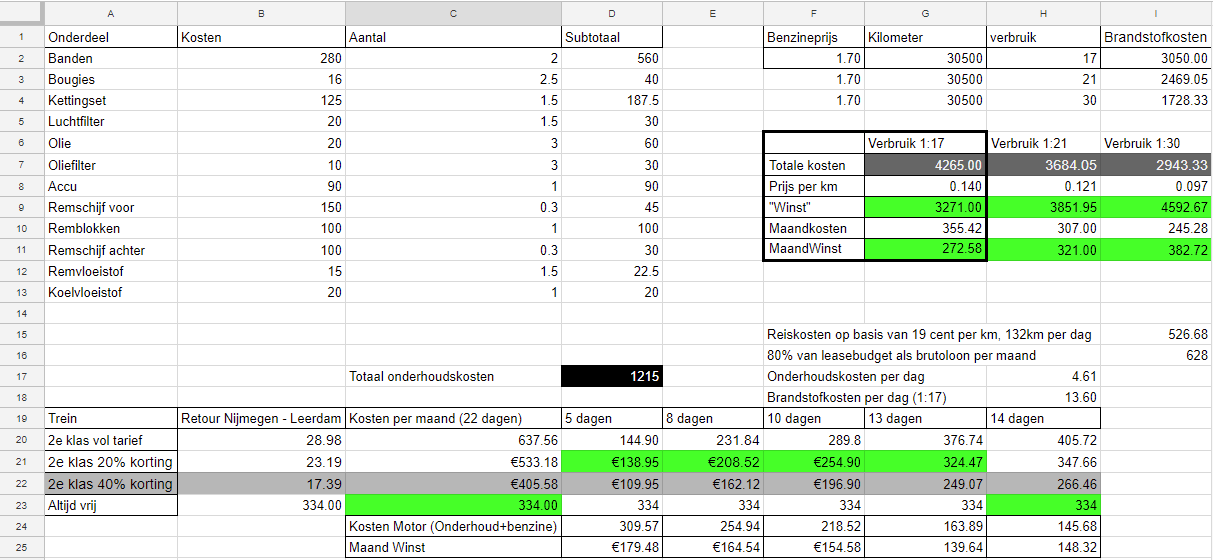1213x560 pixels.
Task: Click the 'MaandWinst' value 382.72
Action: (1156, 250)
